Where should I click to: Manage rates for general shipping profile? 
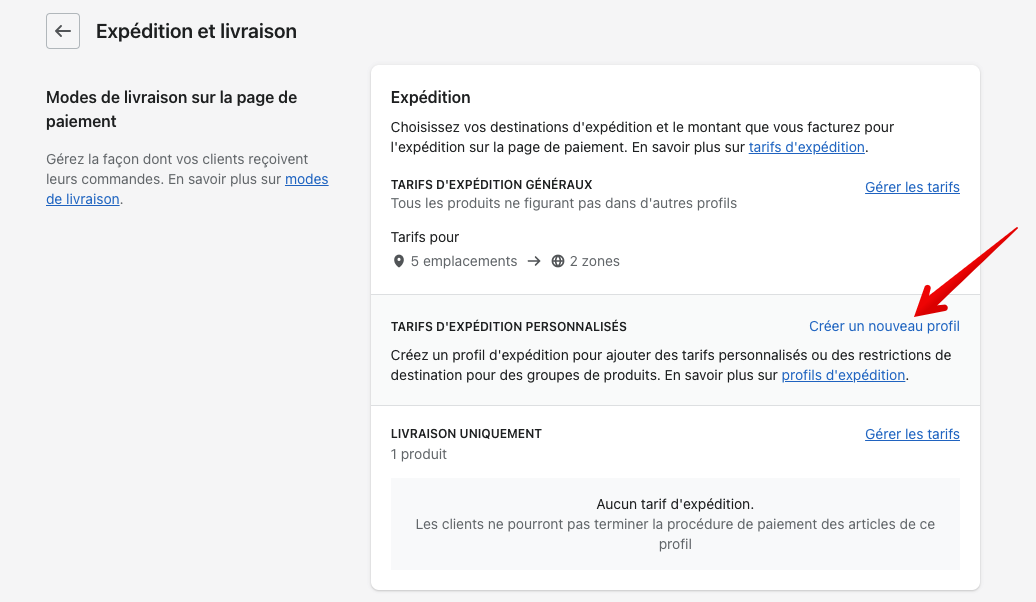click(912, 187)
